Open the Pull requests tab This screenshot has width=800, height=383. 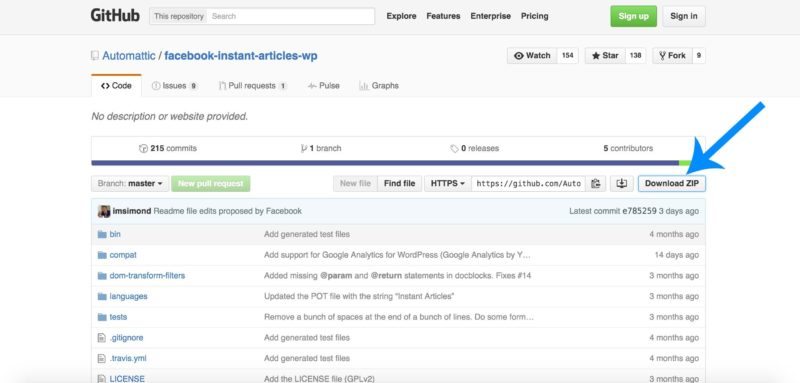pos(252,86)
